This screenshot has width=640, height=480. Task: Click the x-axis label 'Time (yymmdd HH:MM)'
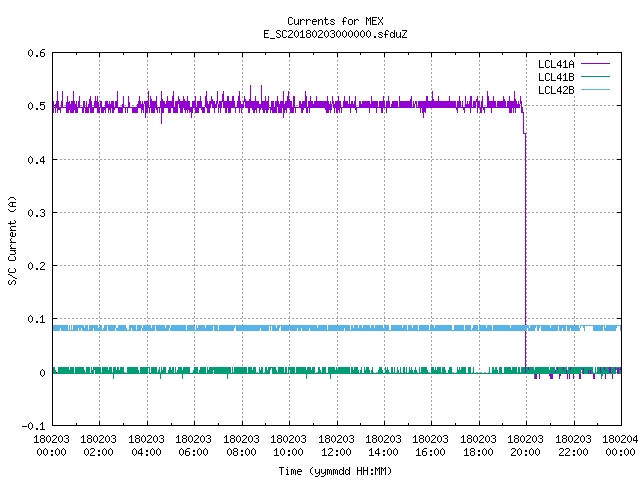(335, 471)
